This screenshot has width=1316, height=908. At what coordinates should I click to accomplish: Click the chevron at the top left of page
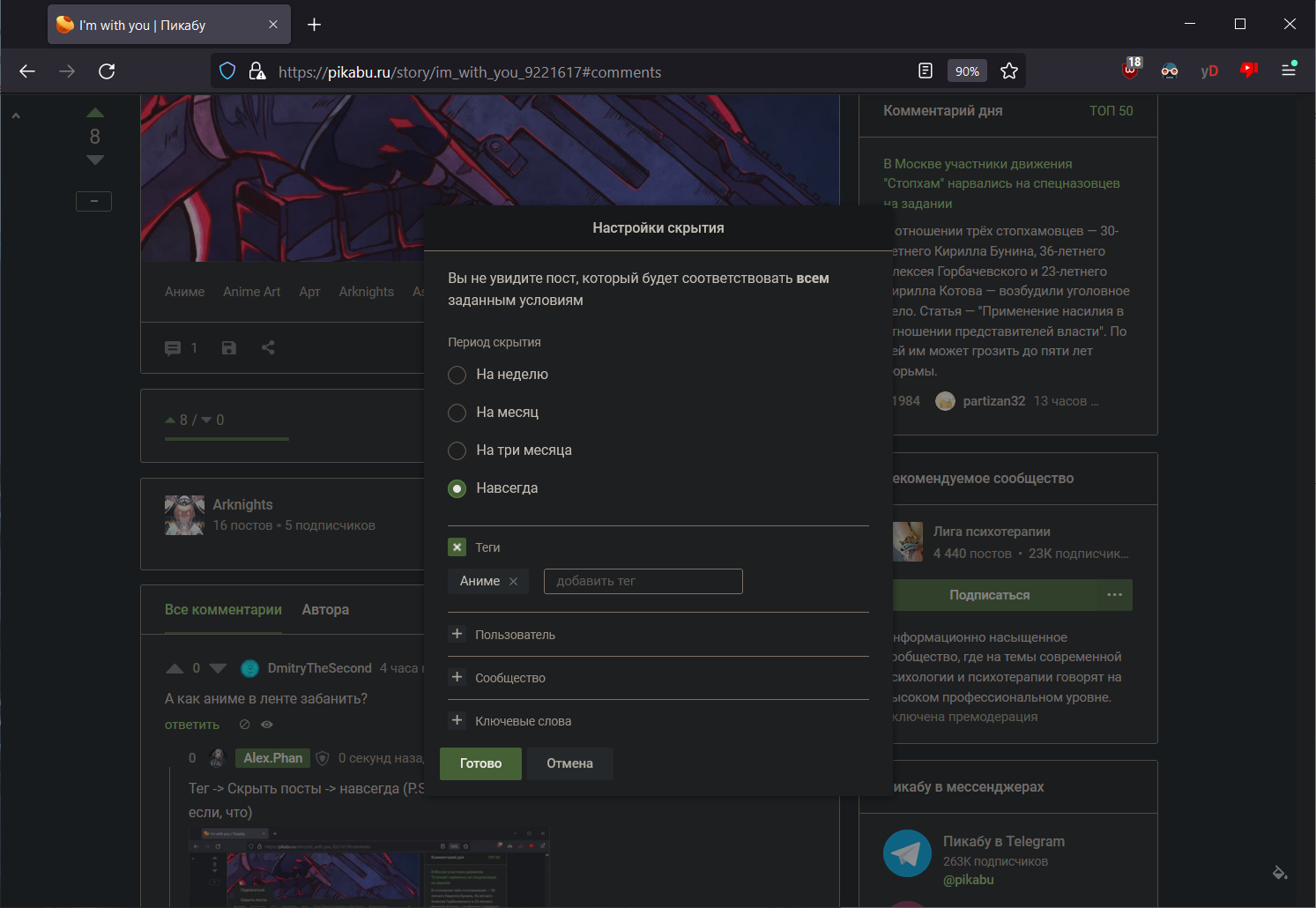16,115
